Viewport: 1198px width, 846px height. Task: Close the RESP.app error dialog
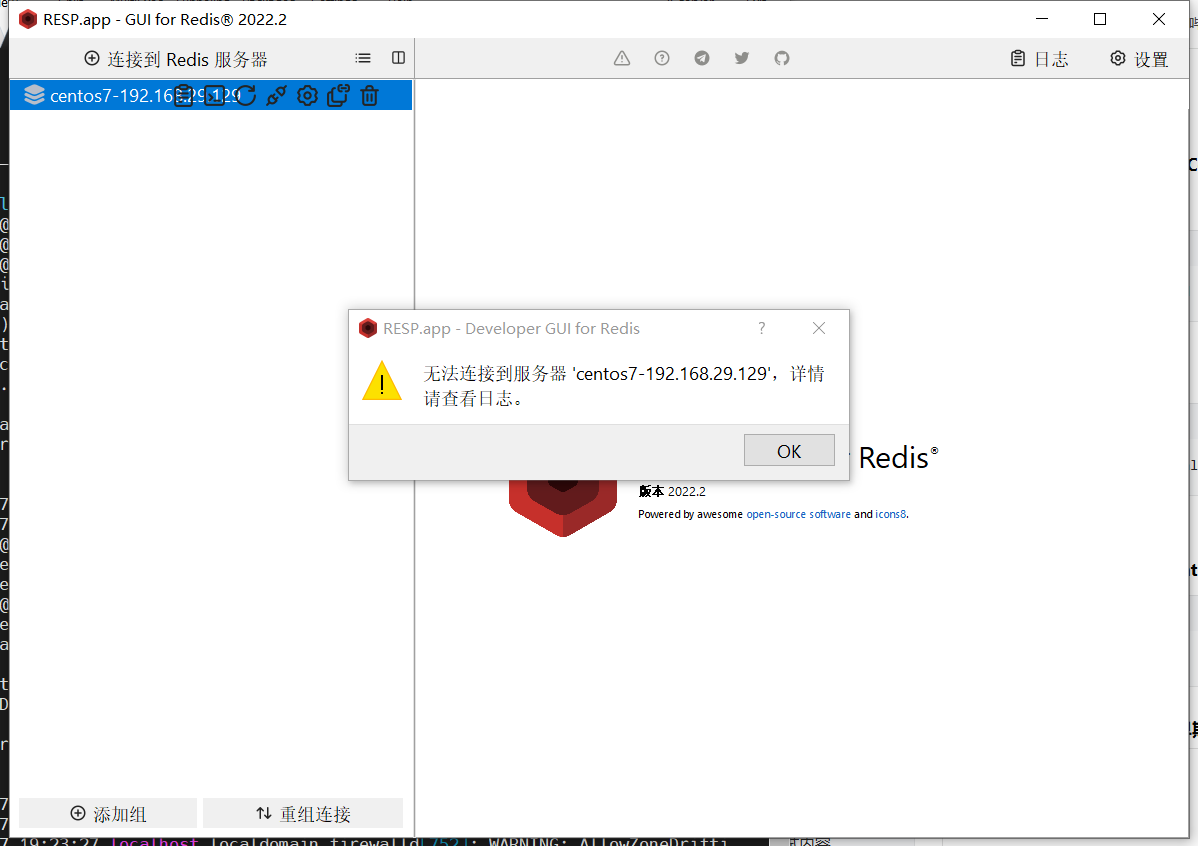[819, 328]
